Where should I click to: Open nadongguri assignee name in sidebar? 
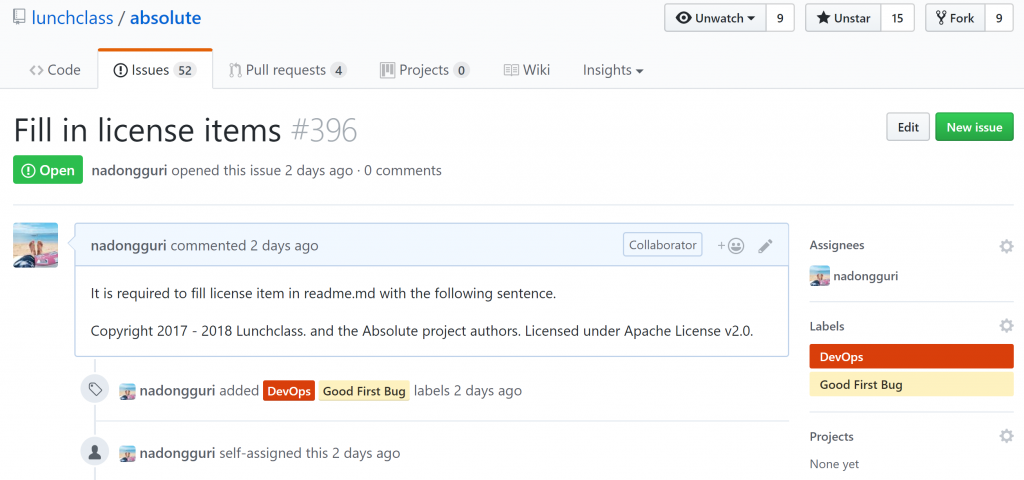[x=865, y=276]
